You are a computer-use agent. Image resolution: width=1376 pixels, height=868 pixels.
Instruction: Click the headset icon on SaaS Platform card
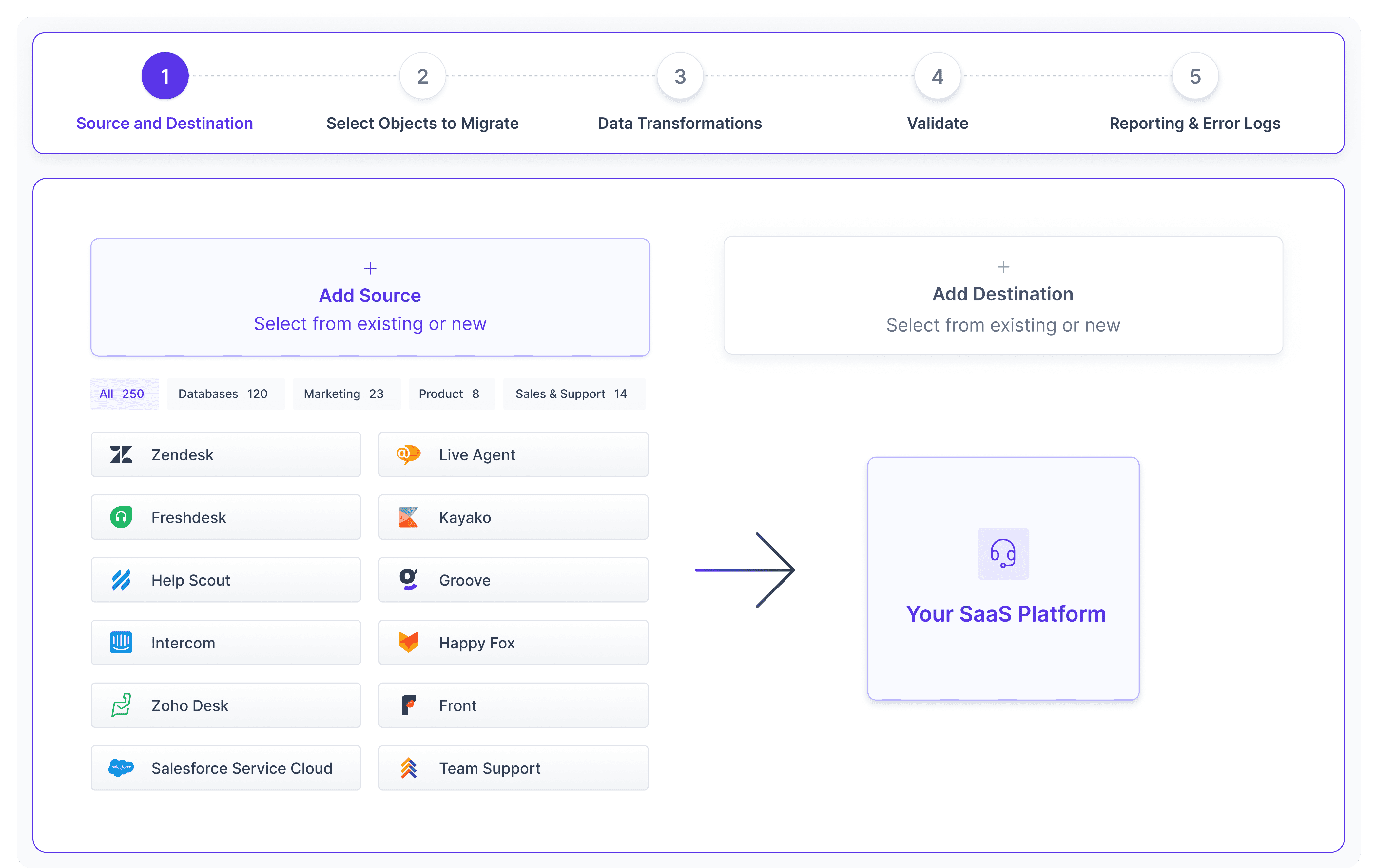click(x=1003, y=553)
